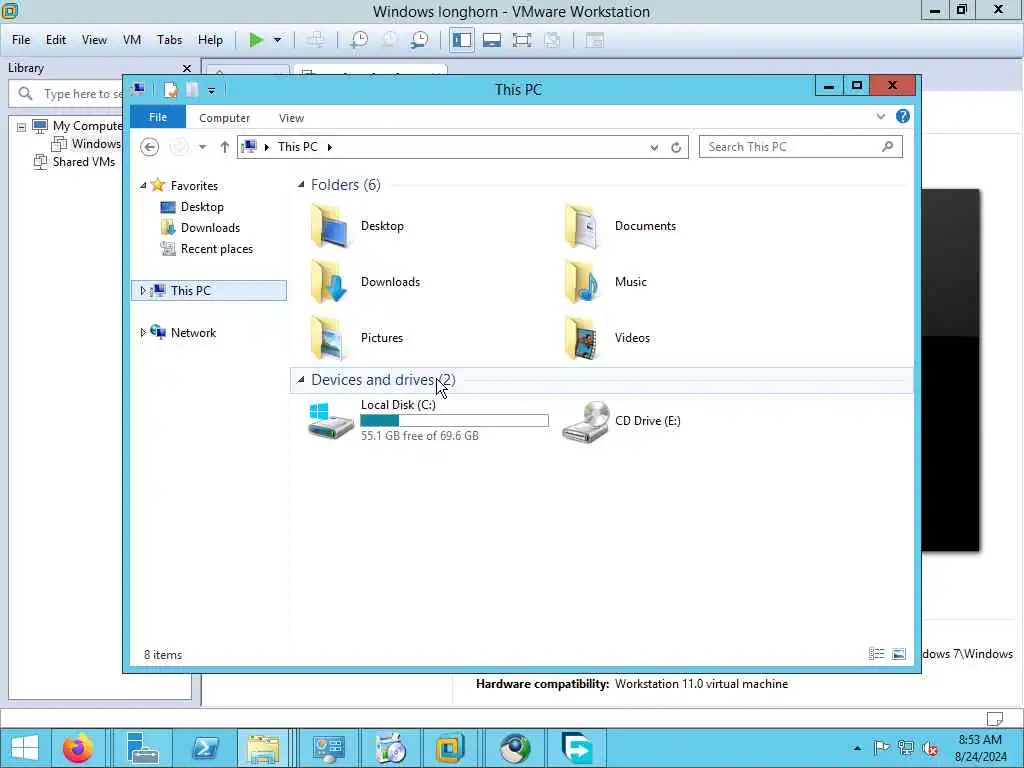Power on the VM with green play button

tap(256, 40)
